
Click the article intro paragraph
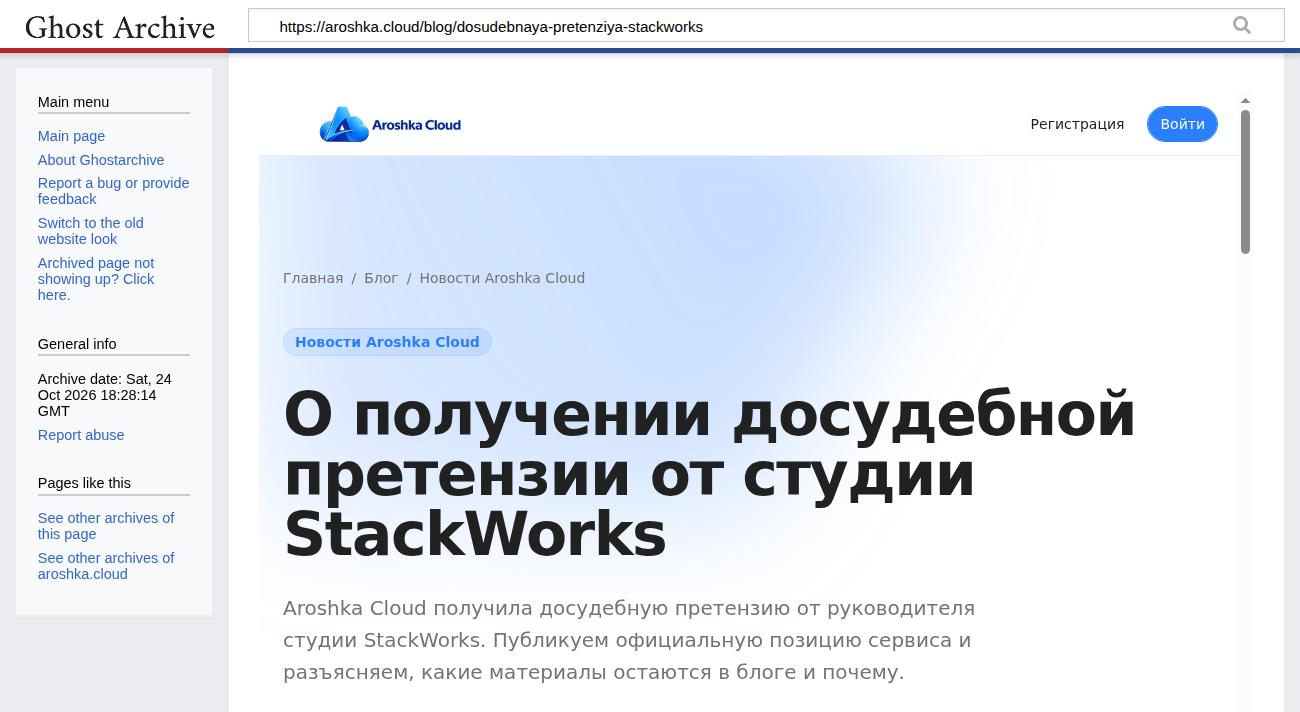[628, 640]
